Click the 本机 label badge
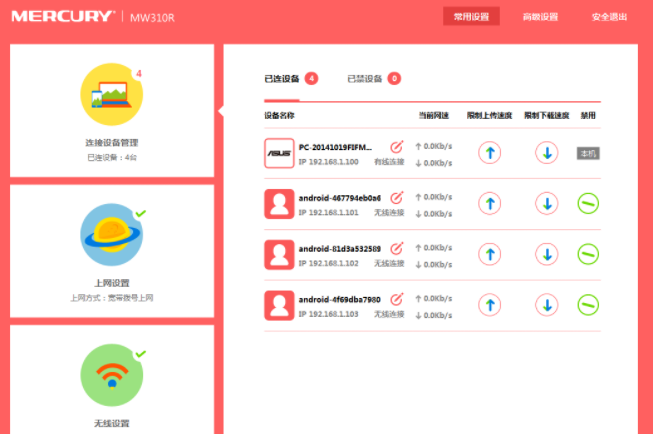 588,153
